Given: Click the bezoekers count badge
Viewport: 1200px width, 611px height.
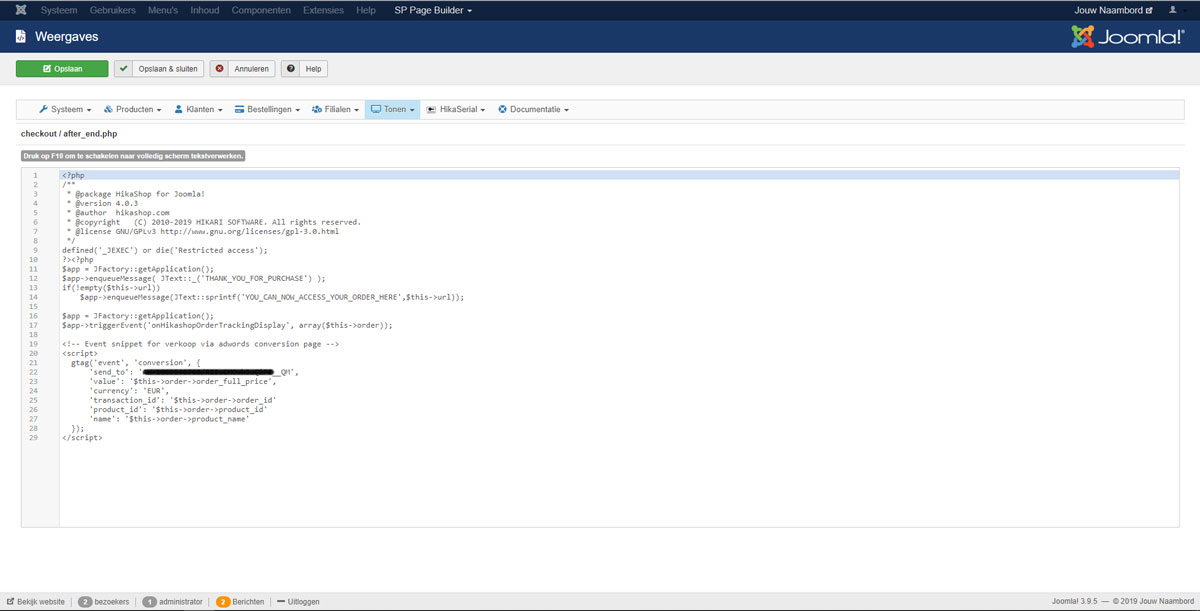Looking at the screenshot, I should point(86,602).
